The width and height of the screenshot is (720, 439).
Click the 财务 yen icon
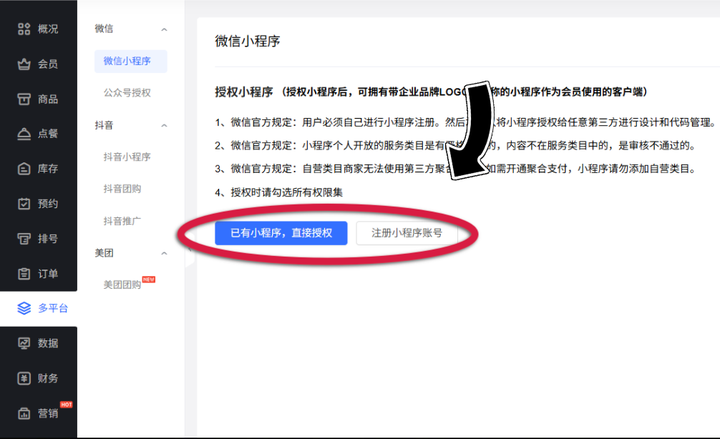[x=24, y=378]
